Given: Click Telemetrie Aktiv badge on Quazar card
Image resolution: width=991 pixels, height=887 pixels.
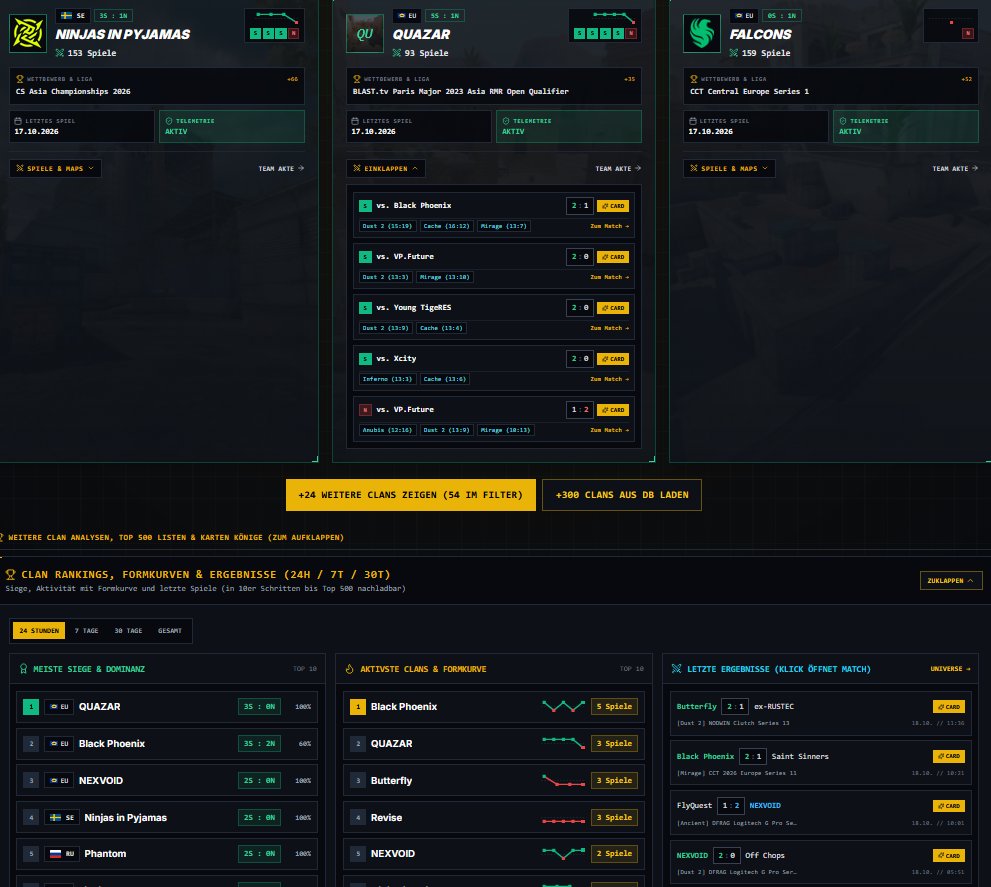Looking at the screenshot, I should (x=569, y=126).
